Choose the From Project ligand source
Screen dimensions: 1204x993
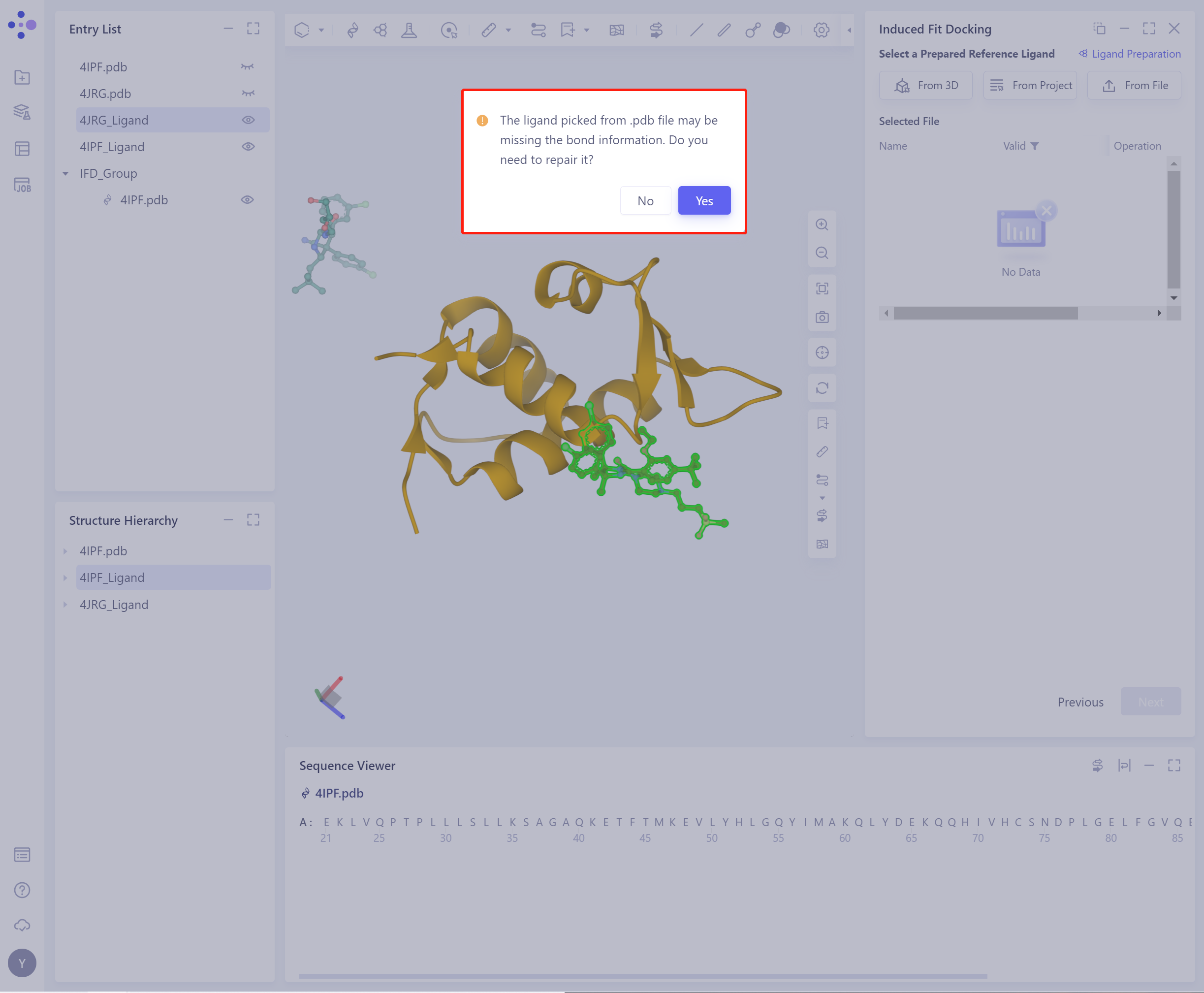point(1030,86)
